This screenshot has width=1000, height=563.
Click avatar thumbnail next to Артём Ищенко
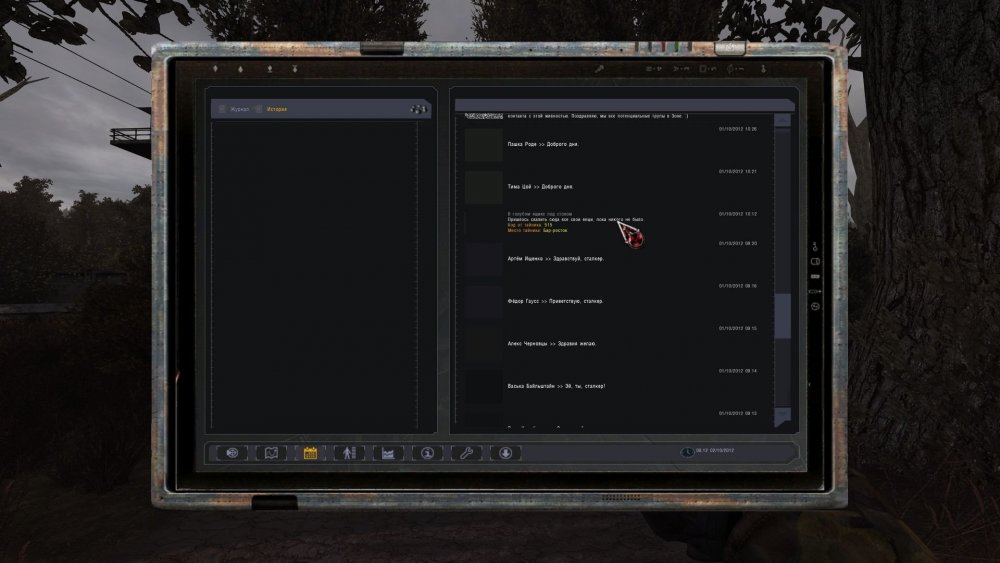(x=483, y=260)
